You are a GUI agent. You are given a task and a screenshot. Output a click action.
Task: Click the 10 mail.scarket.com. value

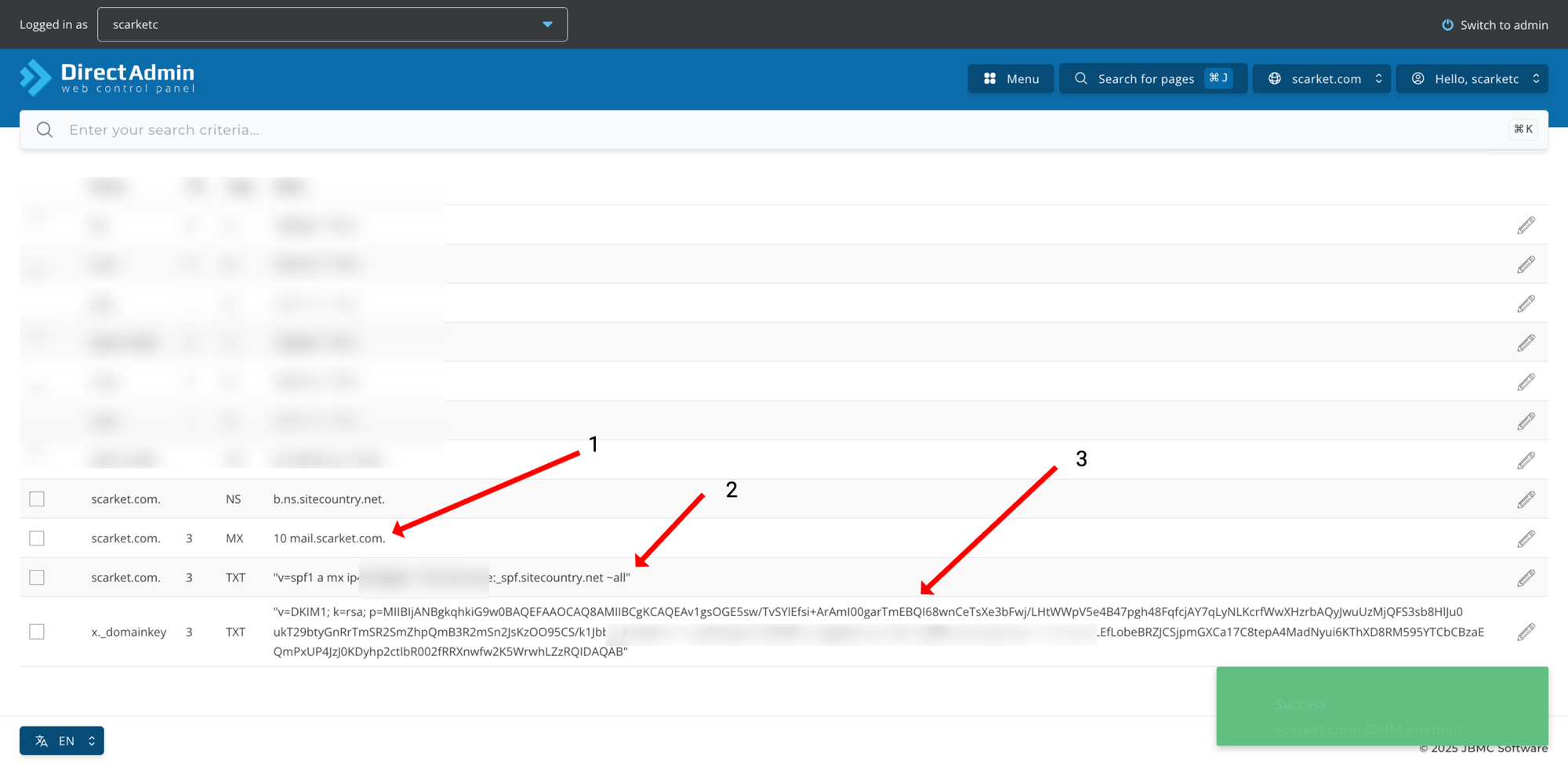(x=329, y=538)
